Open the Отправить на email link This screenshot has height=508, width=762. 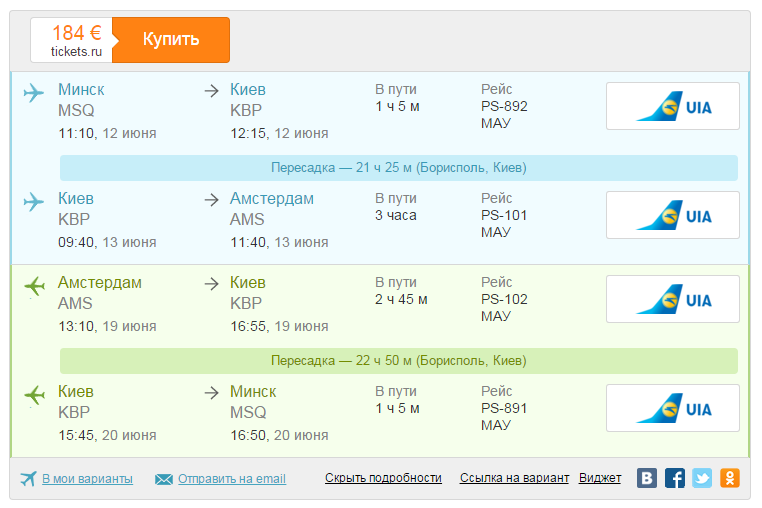coord(232,479)
